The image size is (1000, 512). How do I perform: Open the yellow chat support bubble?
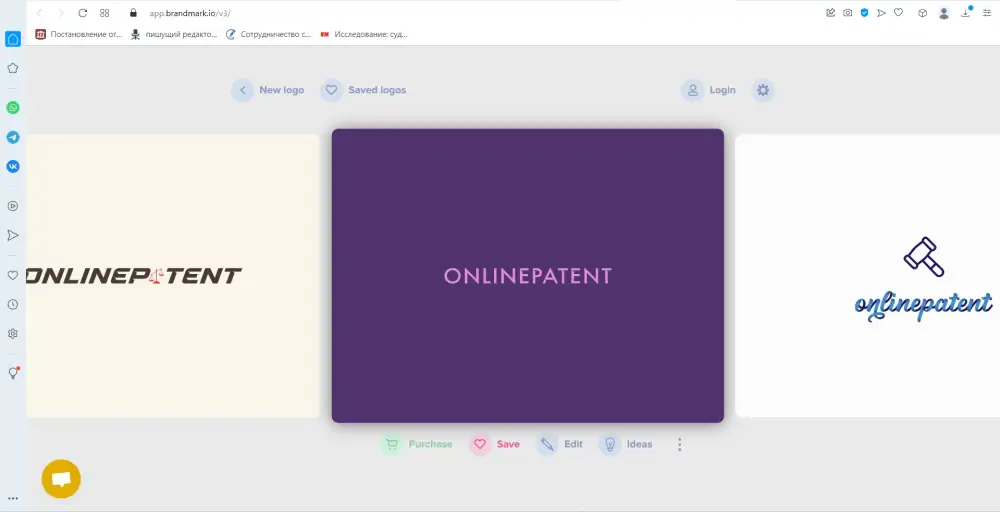coord(61,479)
